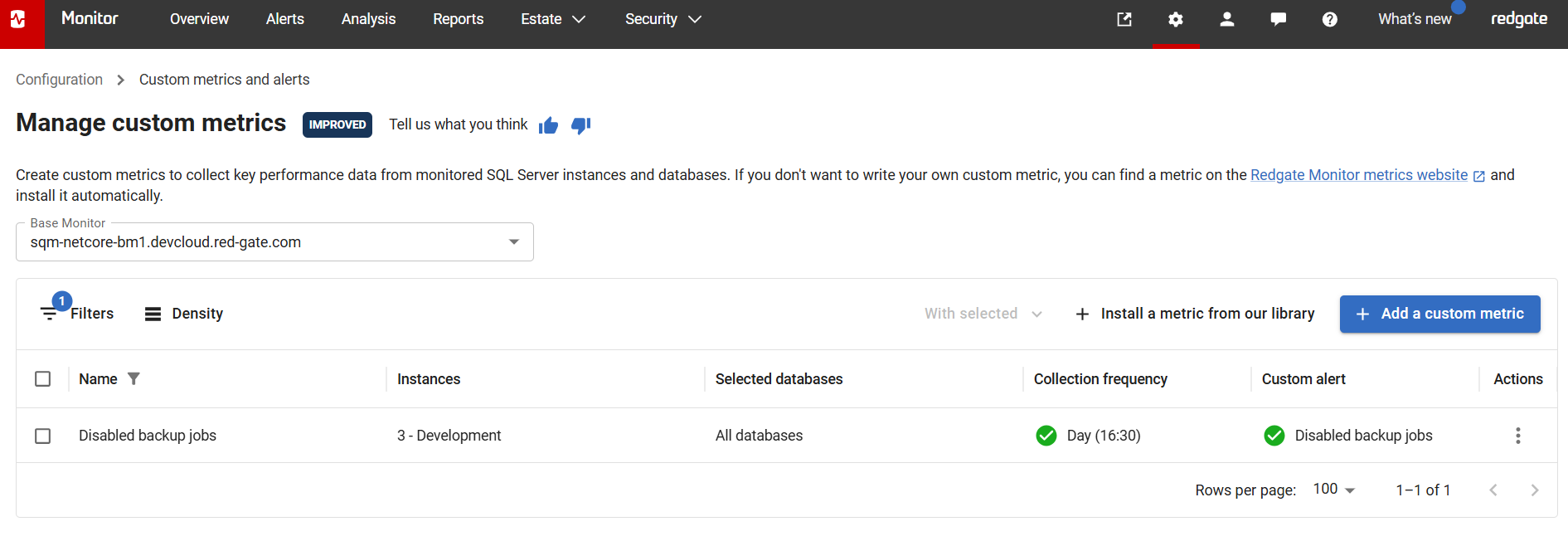Go to the Analysis tab
This screenshot has width=1568, height=541.
point(368,19)
